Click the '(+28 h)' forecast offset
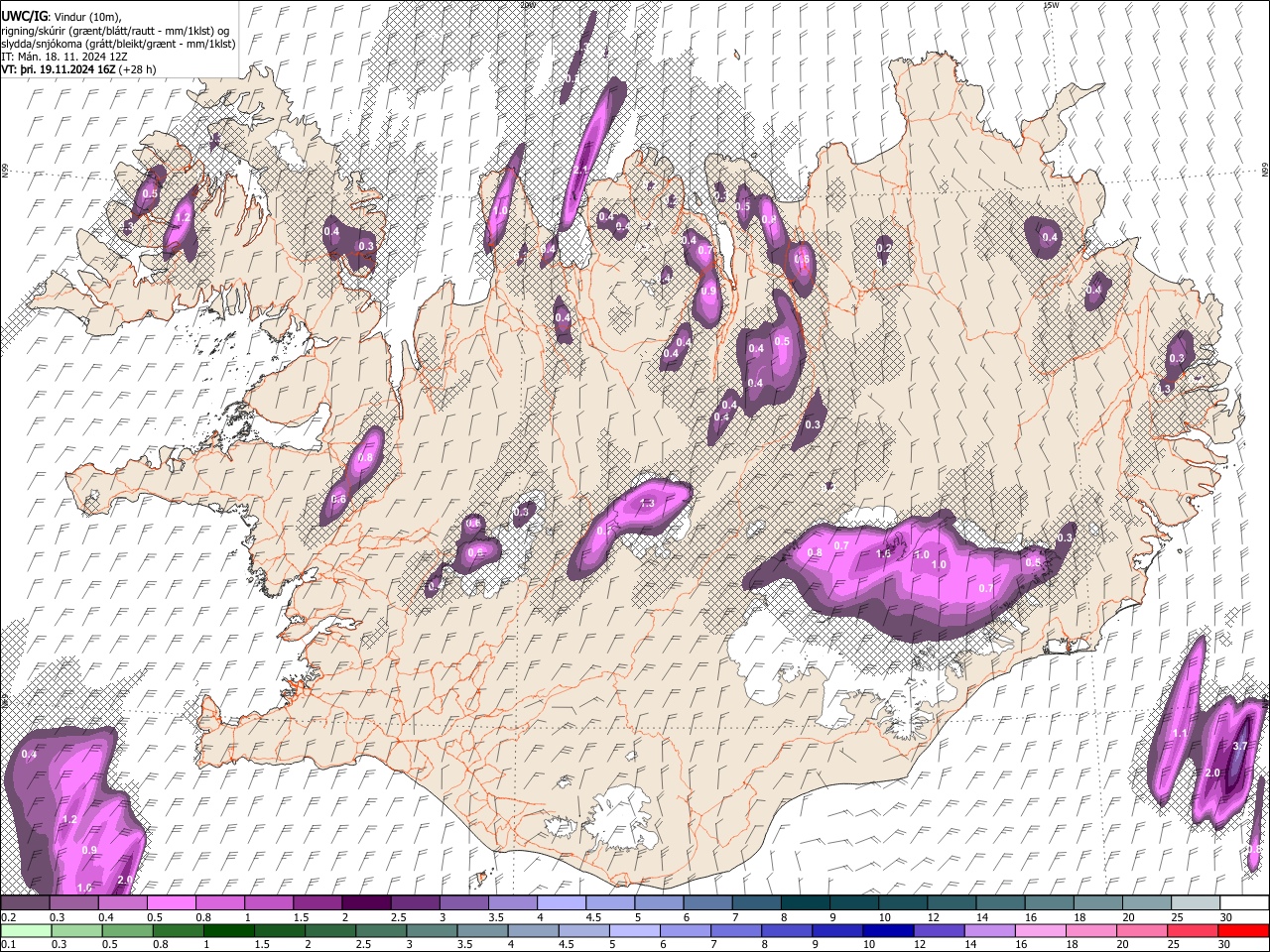Viewport: 1270px width, 952px height. [x=139, y=70]
